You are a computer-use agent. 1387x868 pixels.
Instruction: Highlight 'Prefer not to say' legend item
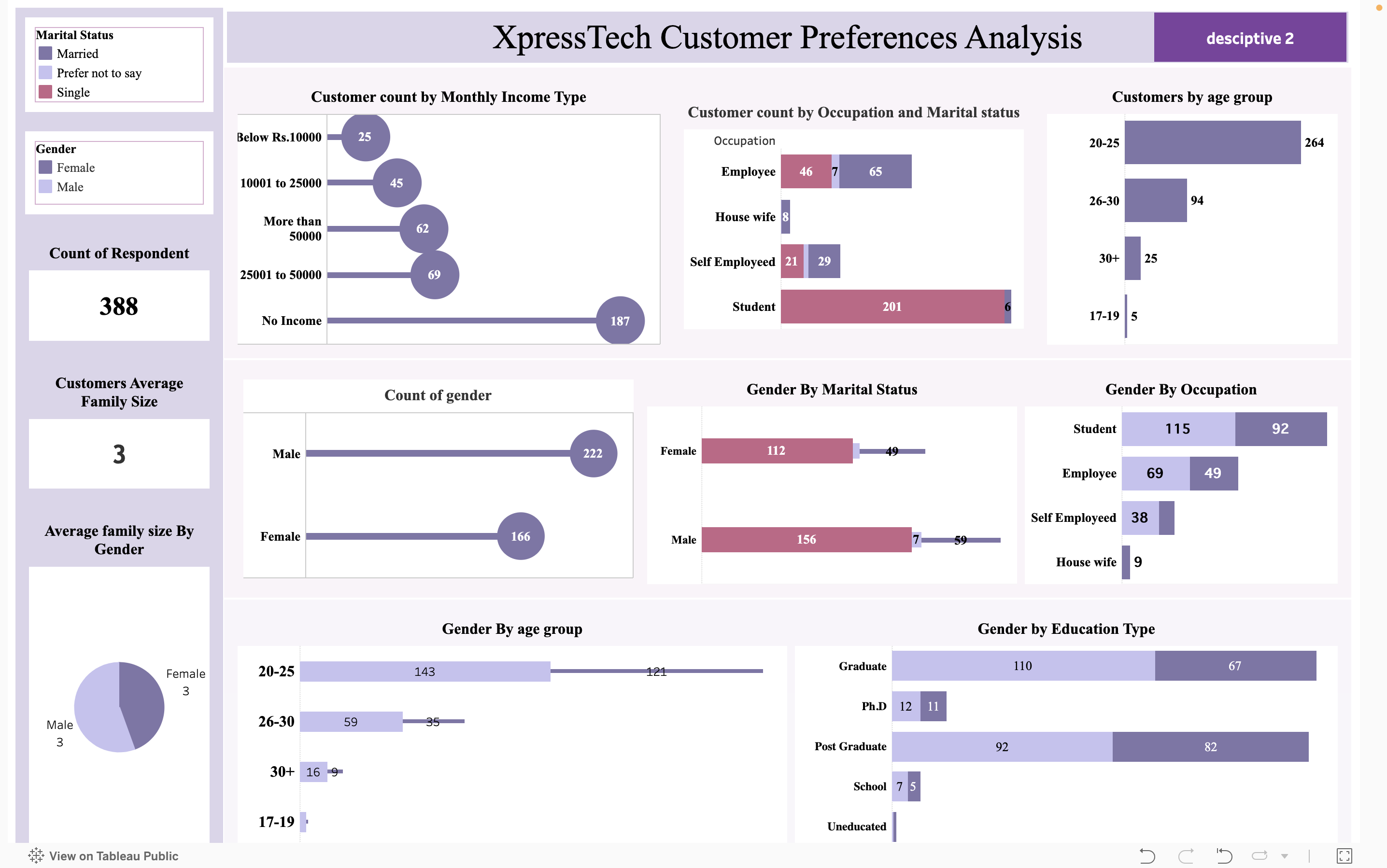coord(99,73)
